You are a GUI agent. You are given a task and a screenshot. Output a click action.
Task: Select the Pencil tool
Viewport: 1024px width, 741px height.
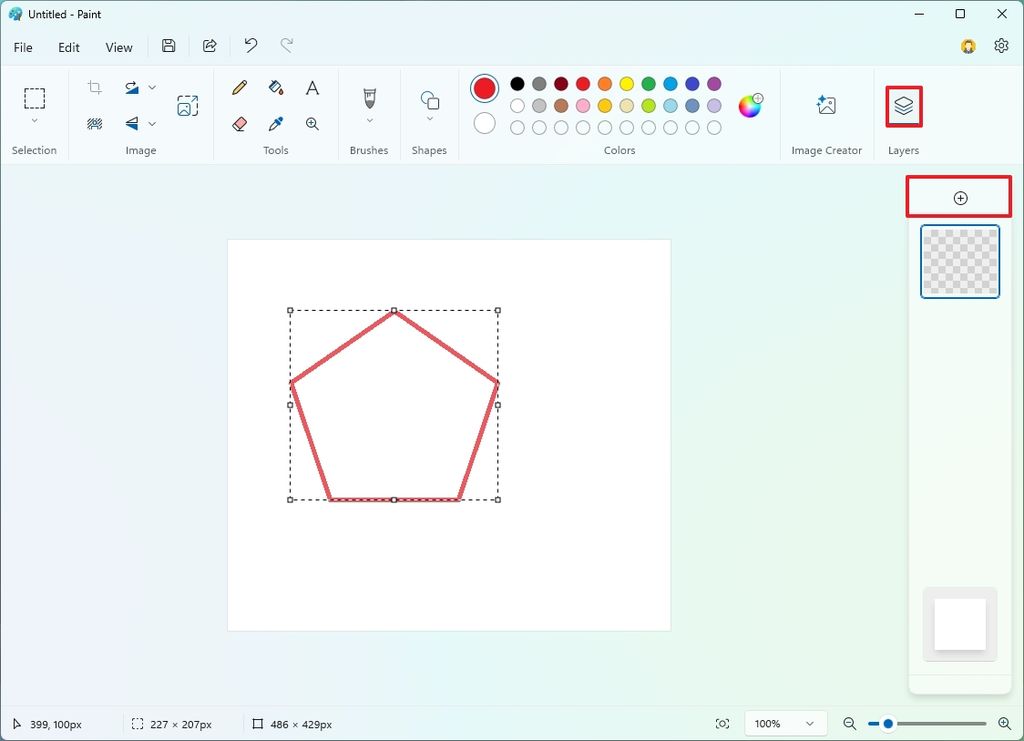coord(240,88)
